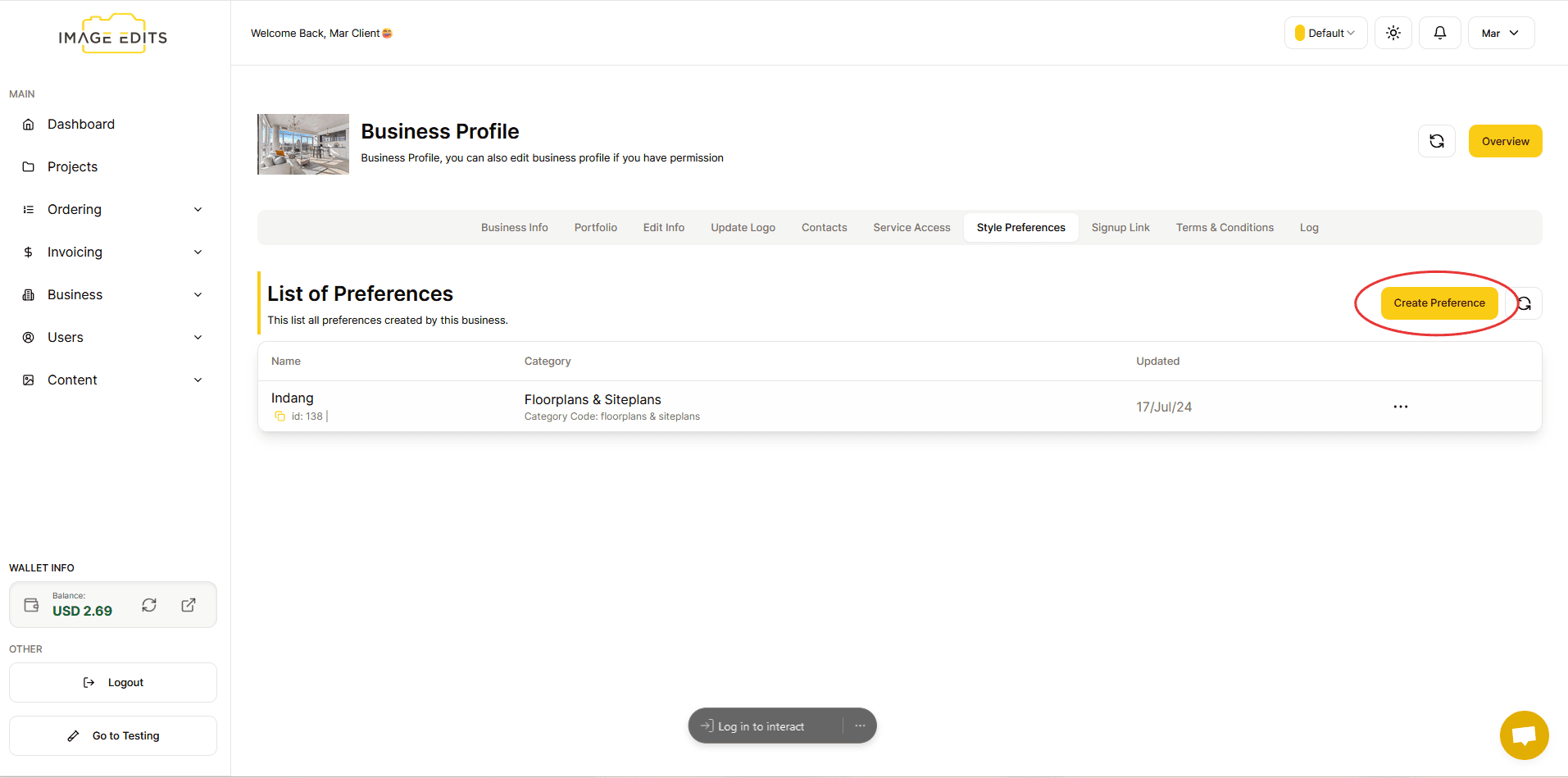Screen dimensions: 1568x778
Task: Open the Mar account dropdown
Action: click(1500, 33)
